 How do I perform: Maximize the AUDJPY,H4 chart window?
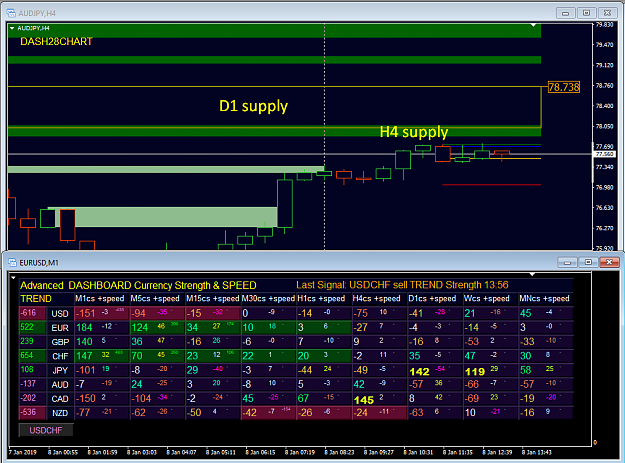coord(586,13)
